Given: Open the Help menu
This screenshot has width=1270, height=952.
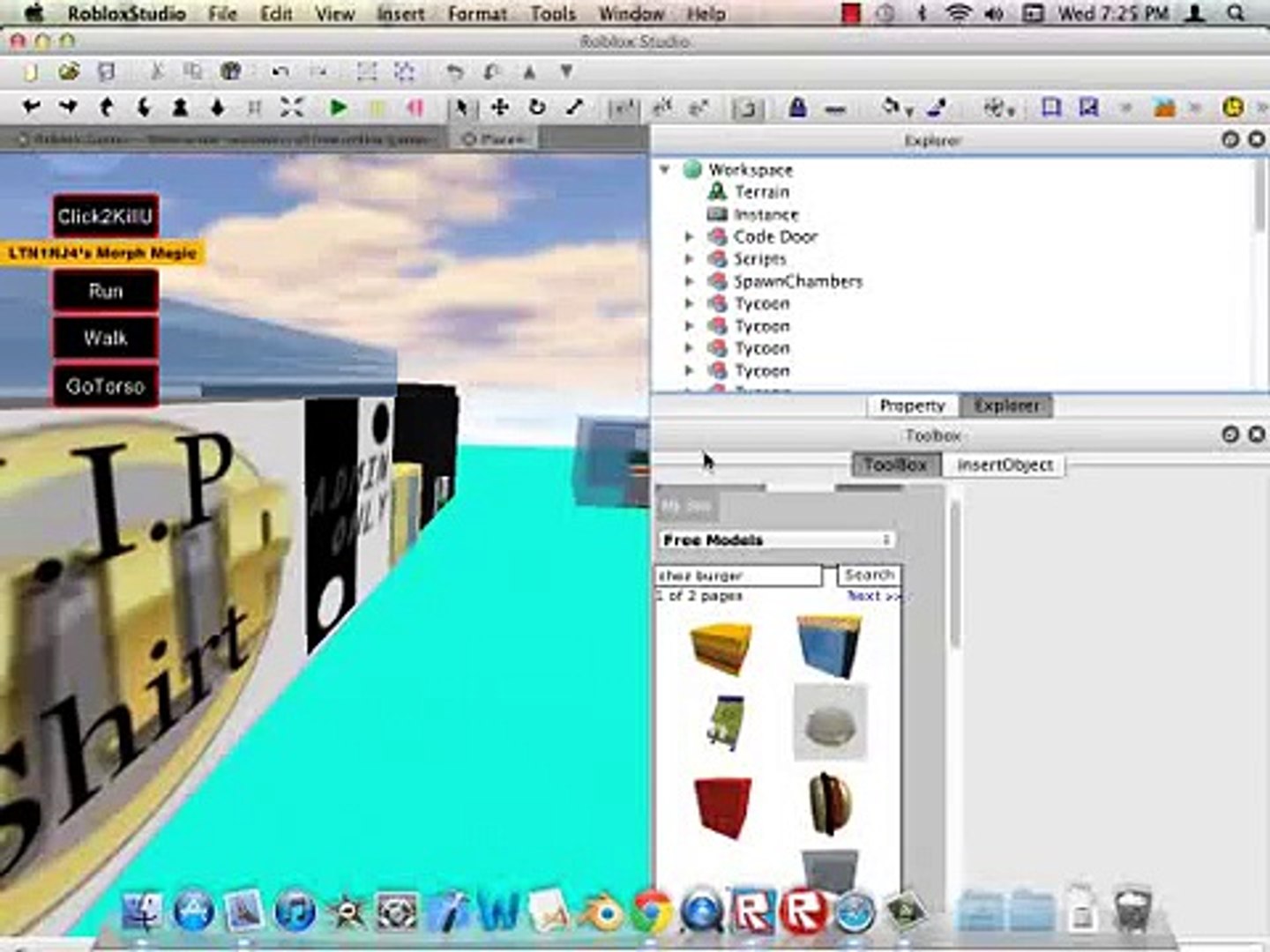Looking at the screenshot, I should 706,13.
